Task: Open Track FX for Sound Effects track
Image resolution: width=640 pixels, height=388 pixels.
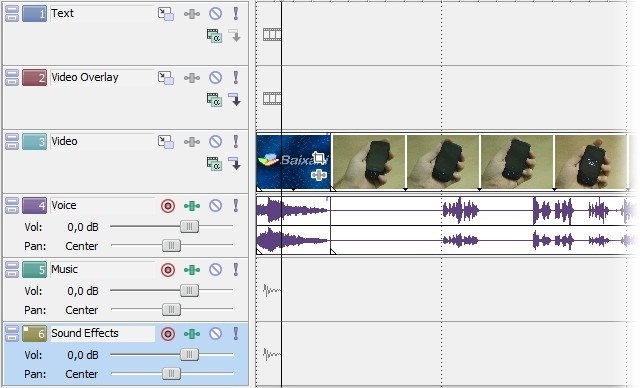Action: click(191, 334)
